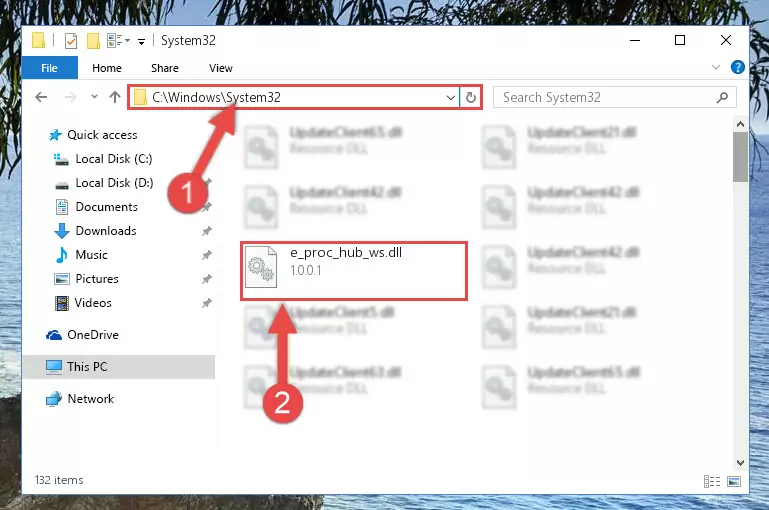This screenshot has width=769, height=510.
Task: Click the 132 items status text
Action: point(59,480)
